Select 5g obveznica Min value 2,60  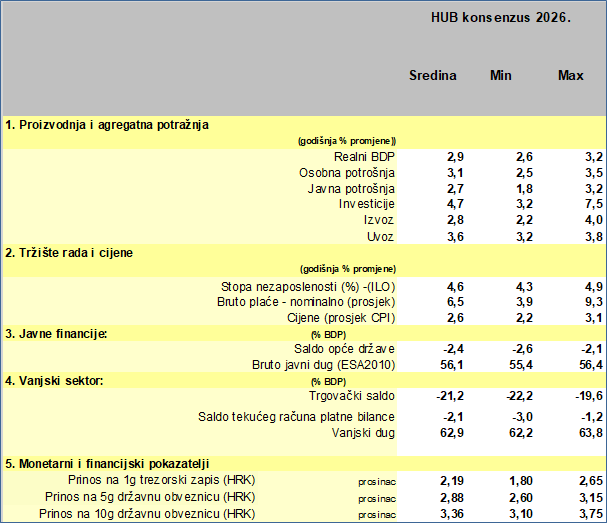[521, 497]
